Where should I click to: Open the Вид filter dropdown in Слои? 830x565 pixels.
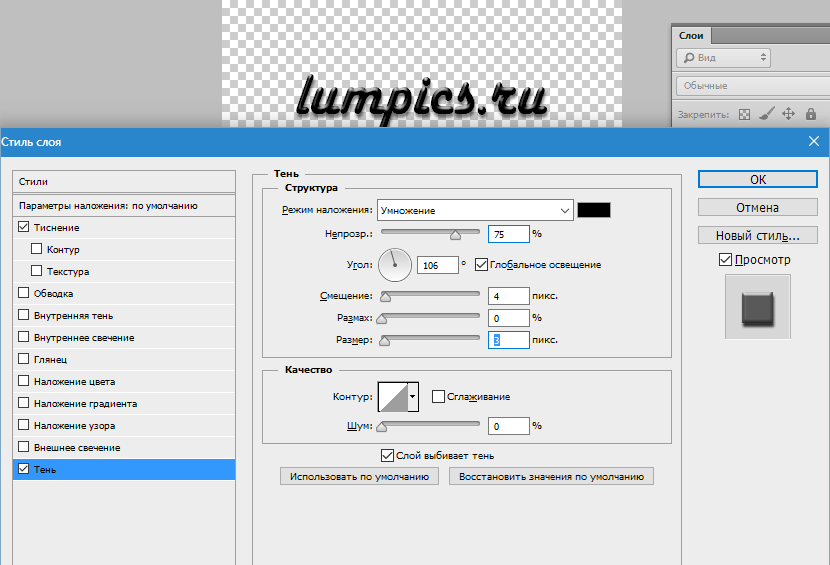723,58
